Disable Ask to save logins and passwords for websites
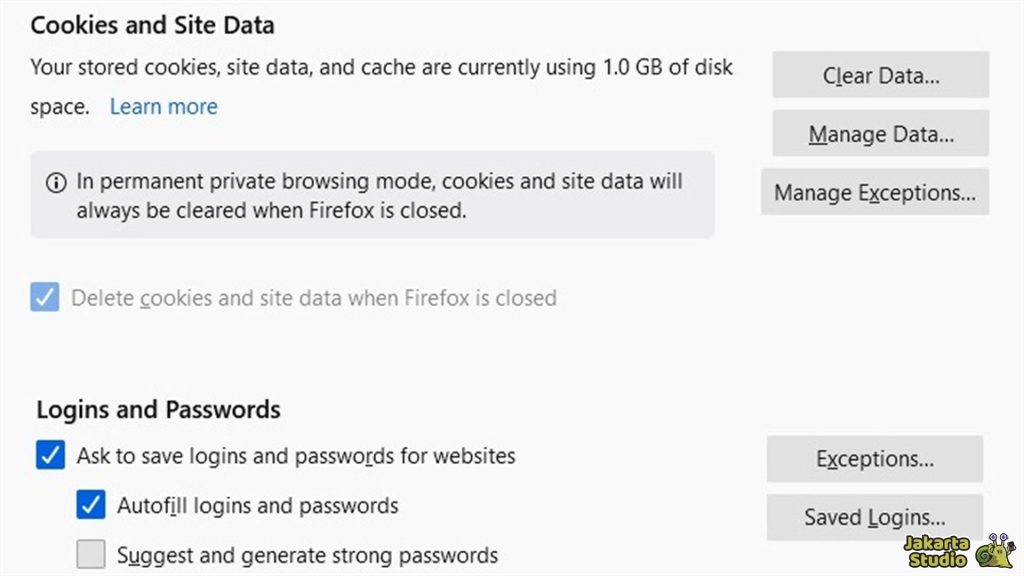Image resolution: width=1024 pixels, height=576 pixels. [x=50, y=455]
